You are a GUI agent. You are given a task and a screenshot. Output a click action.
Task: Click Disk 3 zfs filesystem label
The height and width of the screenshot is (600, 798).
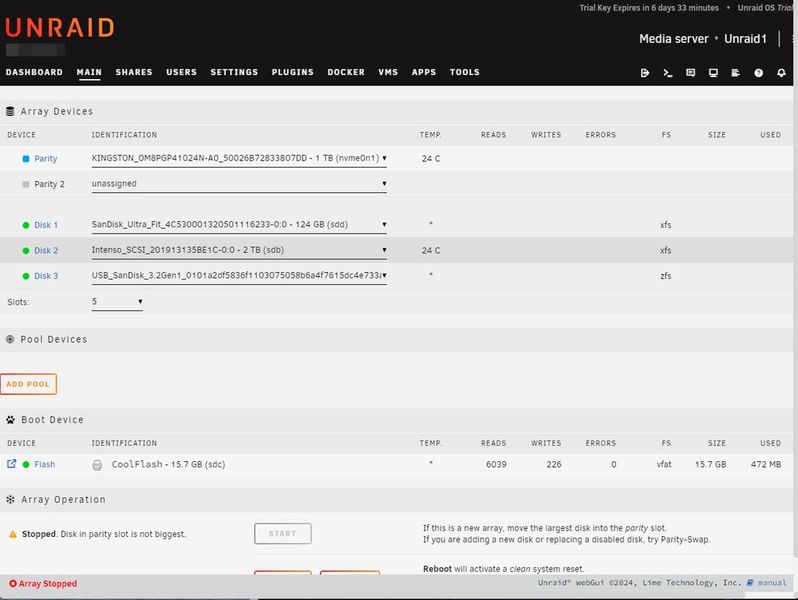666,276
